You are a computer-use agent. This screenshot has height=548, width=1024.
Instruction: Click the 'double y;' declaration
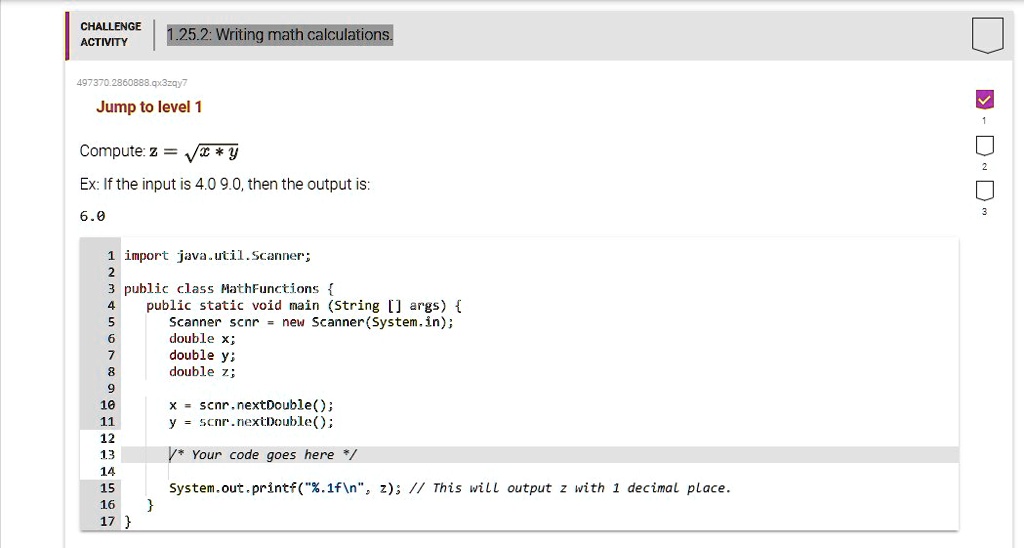coord(202,355)
